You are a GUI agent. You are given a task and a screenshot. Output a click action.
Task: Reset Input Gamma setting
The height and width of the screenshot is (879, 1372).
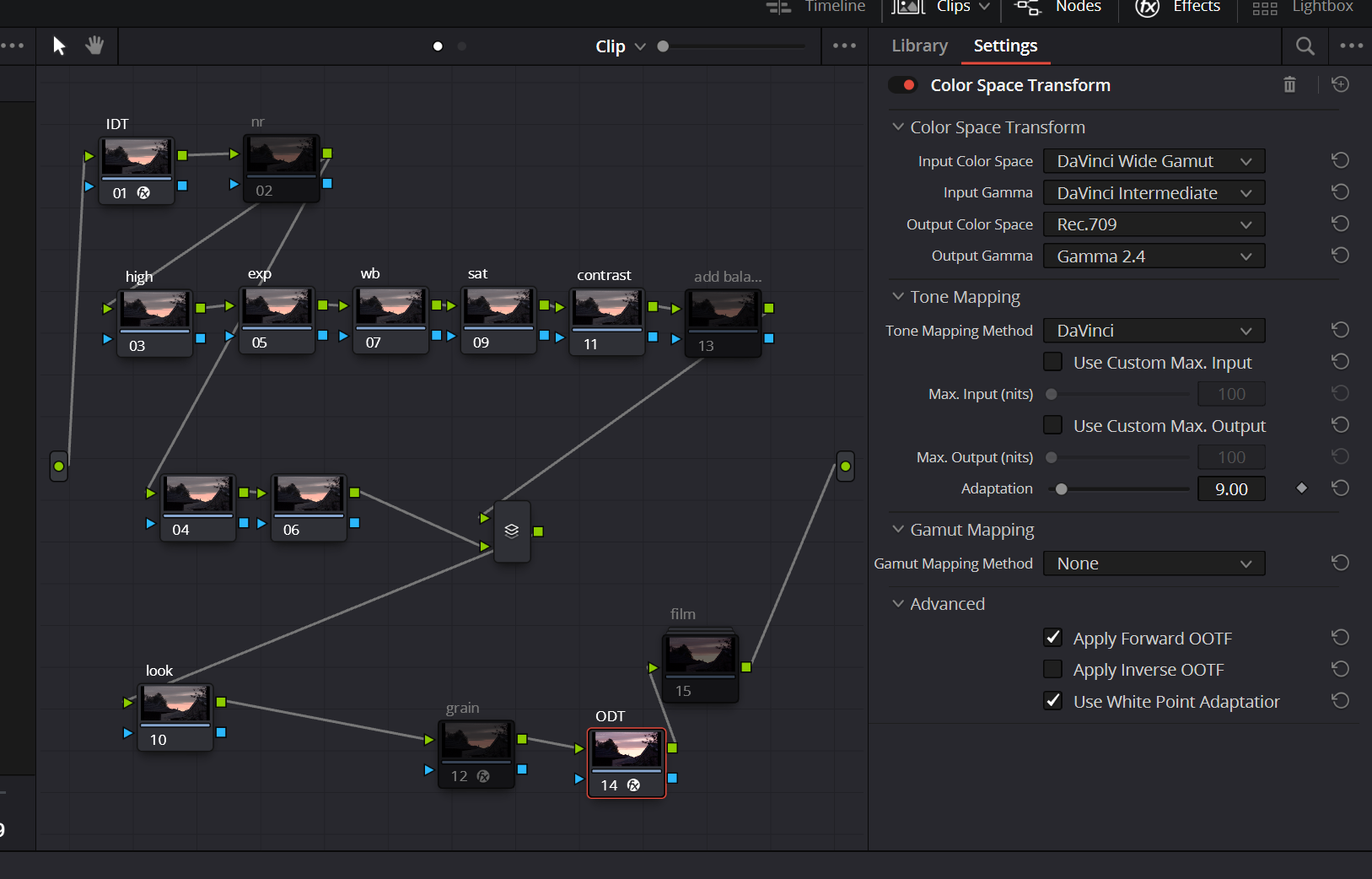tap(1340, 192)
